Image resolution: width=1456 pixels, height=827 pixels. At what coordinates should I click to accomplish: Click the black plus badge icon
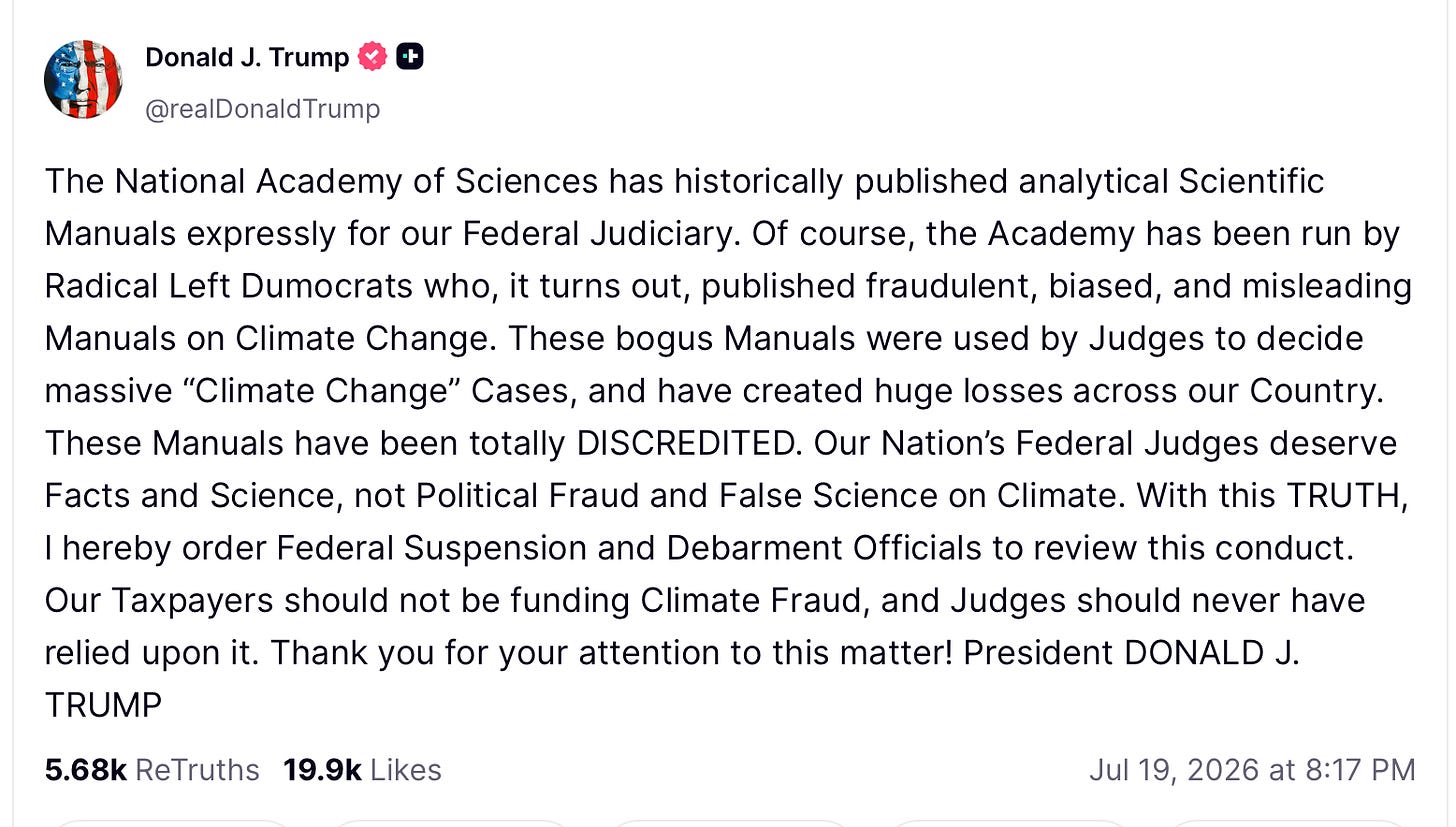click(x=409, y=57)
